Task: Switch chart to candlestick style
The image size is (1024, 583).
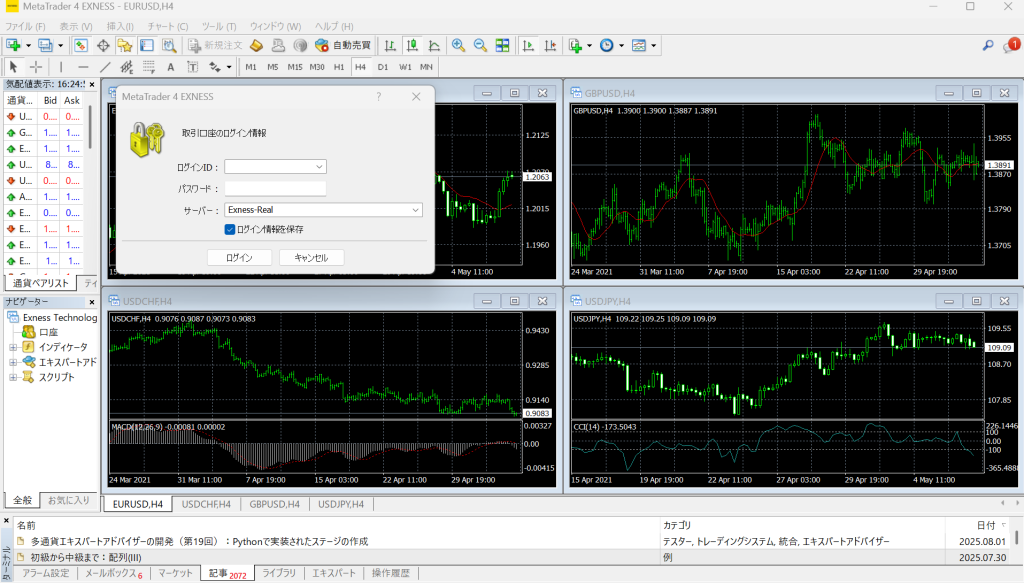Action: click(412, 45)
